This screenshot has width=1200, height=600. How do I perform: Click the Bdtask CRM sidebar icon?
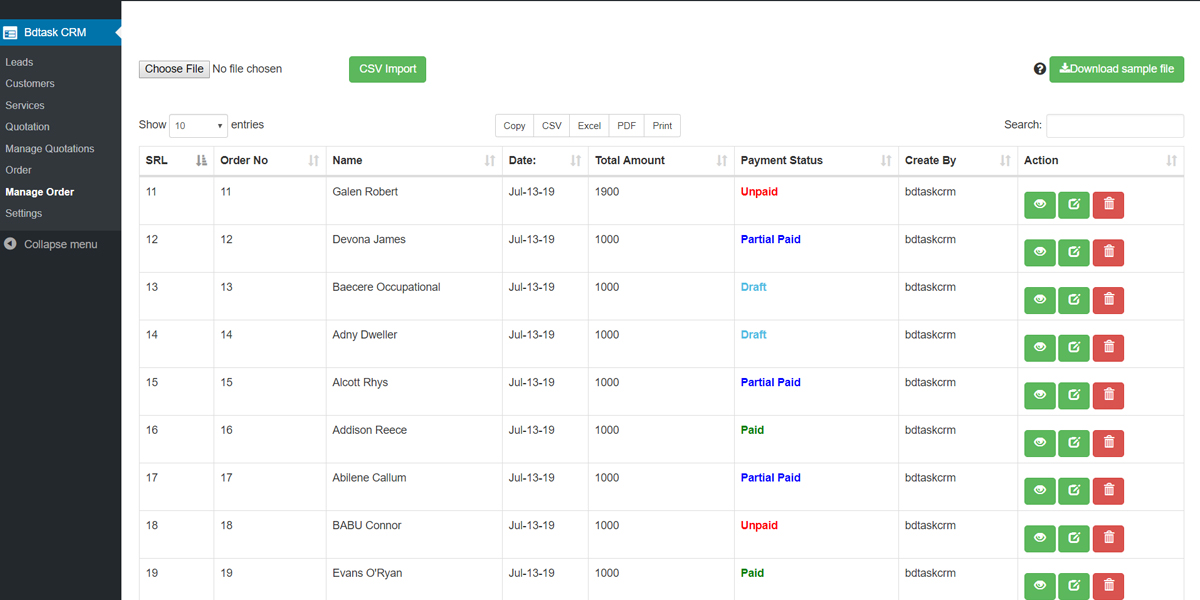click(x=10, y=33)
